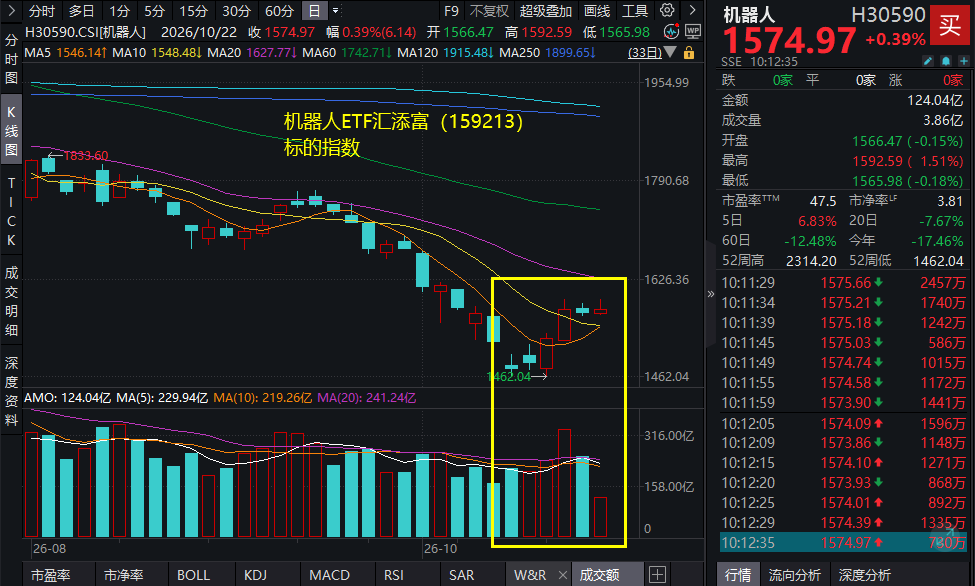Viewport: 975px width, 586px height.
Task: Click the red heartbeat diagnostic icon
Action: coord(671,31)
